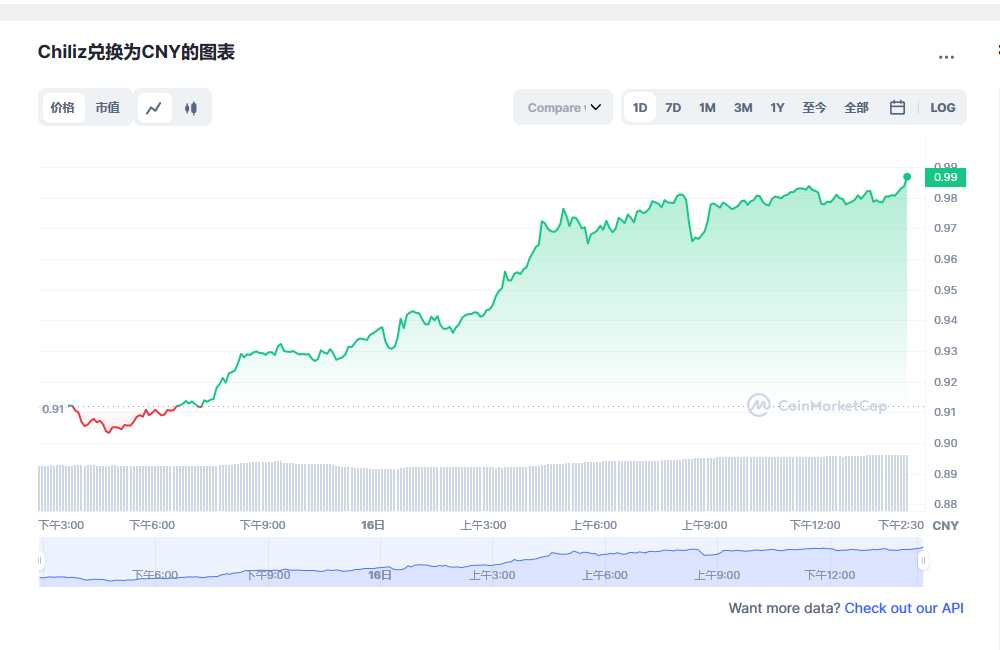Click the chart title Chiliz兑换为CNY的图表
Image resolution: width=1000 pixels, height=650 pixels.
point(136,52)
